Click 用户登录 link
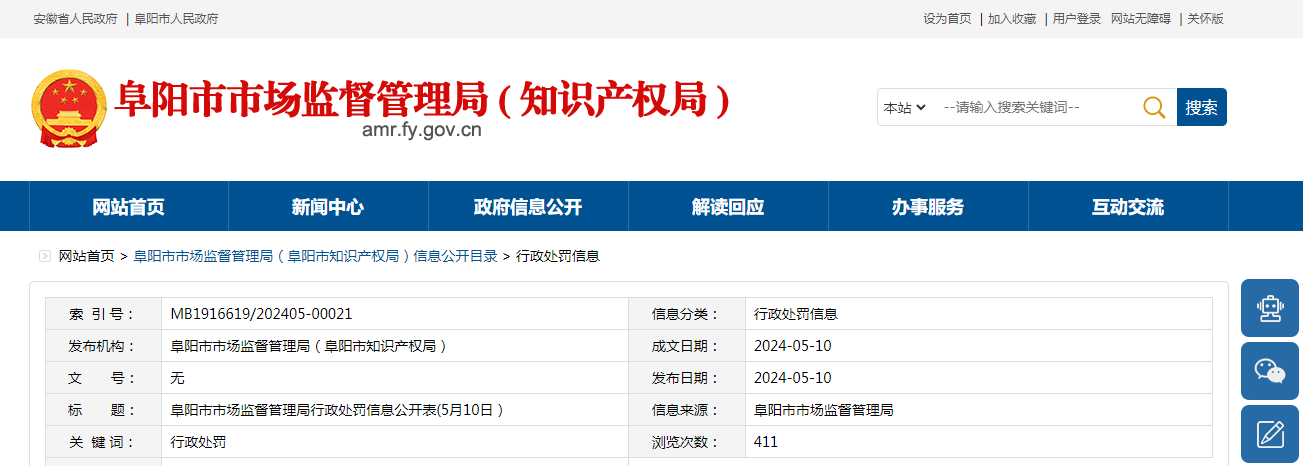This screenshot has width=1303, height=466. [x=1077, y=19]
